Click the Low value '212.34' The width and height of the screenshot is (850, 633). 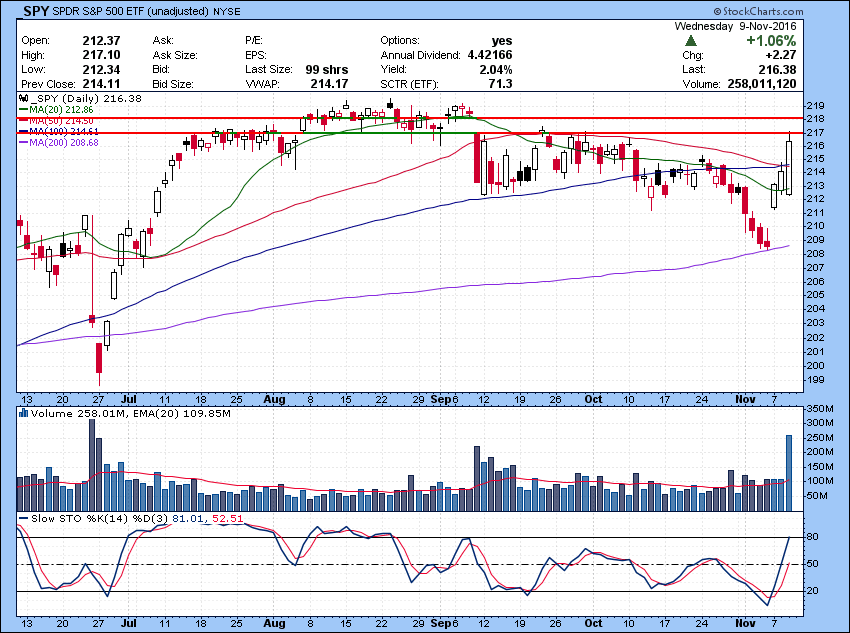(x=101, y=69)
